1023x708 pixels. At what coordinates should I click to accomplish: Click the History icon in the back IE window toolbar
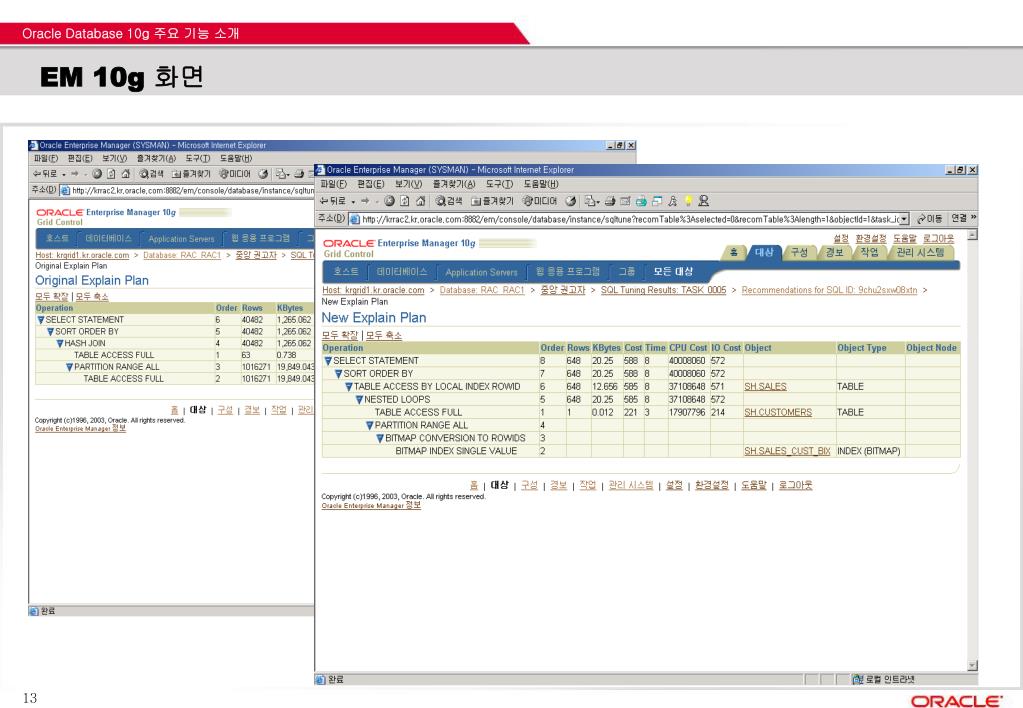pos(263,174)
